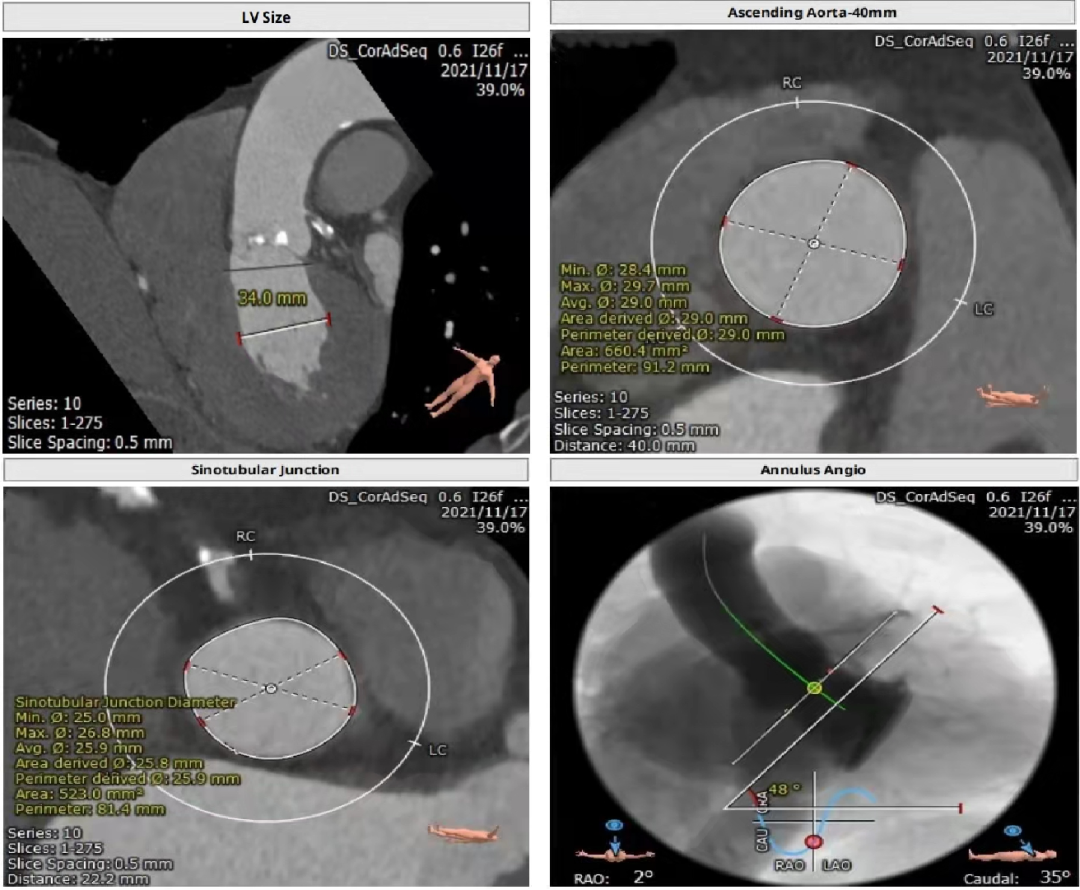Select the Annulus Angio panel header

tap(813, 470)
